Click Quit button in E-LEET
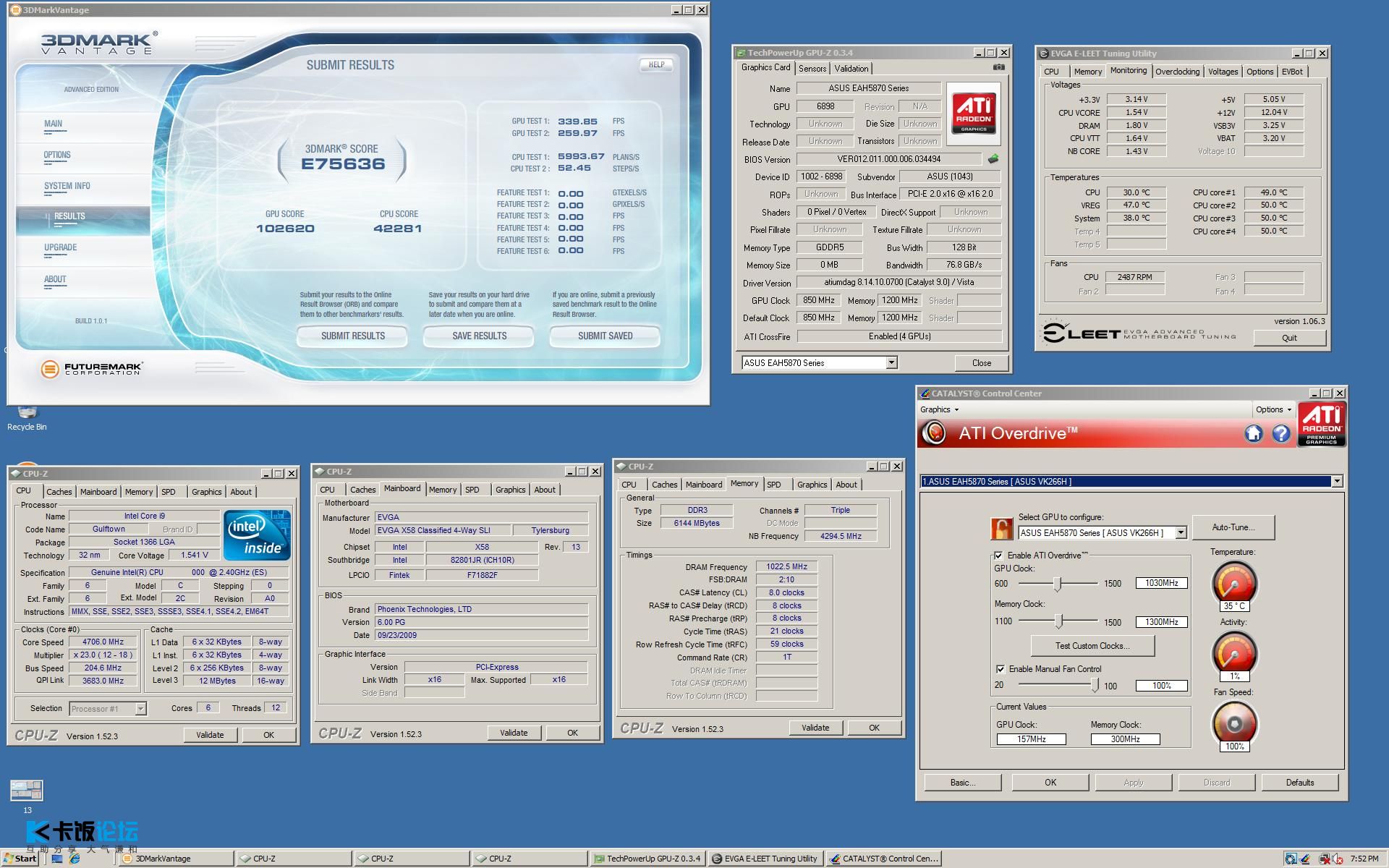This screenshot has height=868, width=1389. tap(1289, 338)
